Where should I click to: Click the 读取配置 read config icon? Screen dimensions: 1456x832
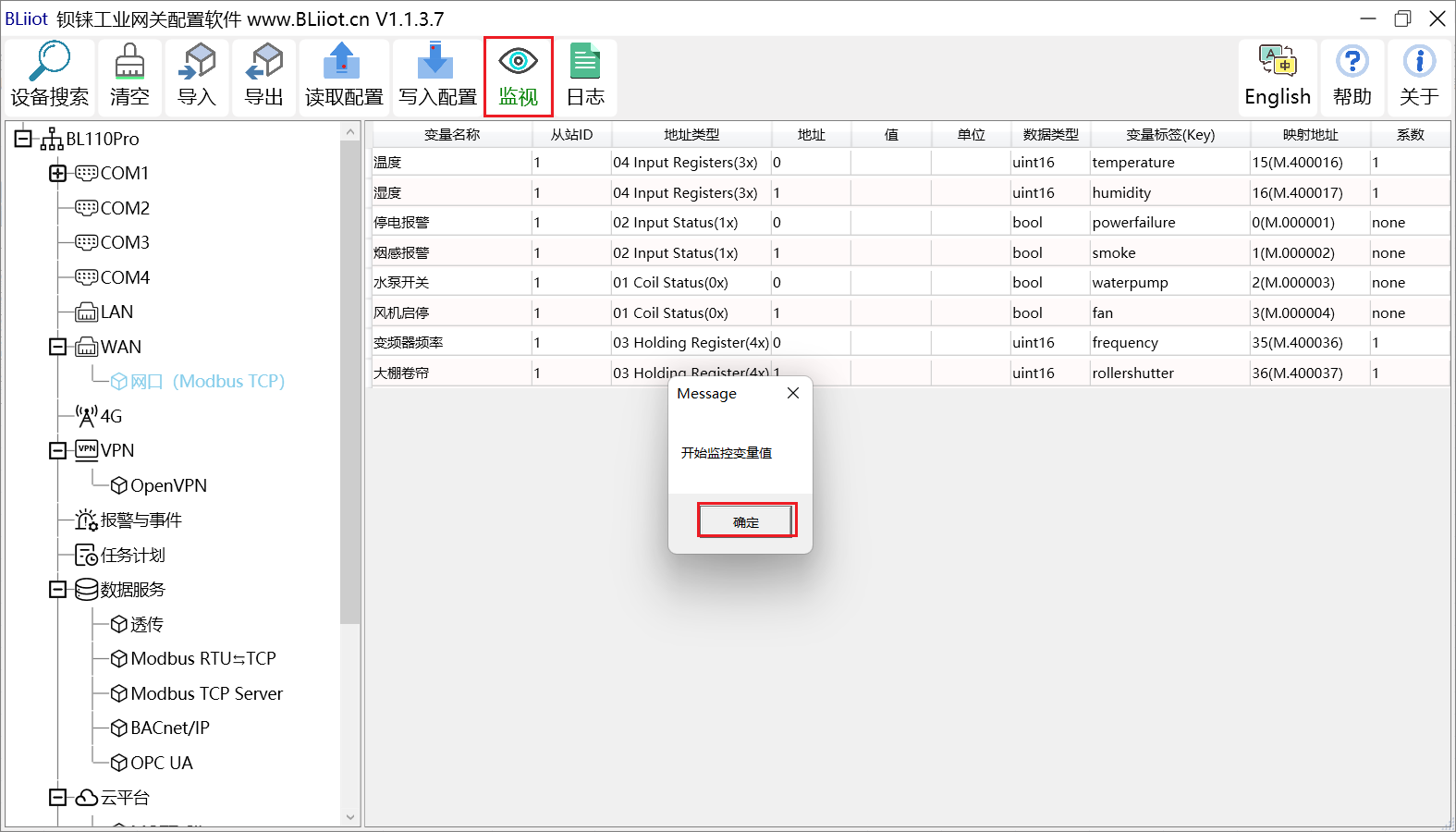click(342, 62)
